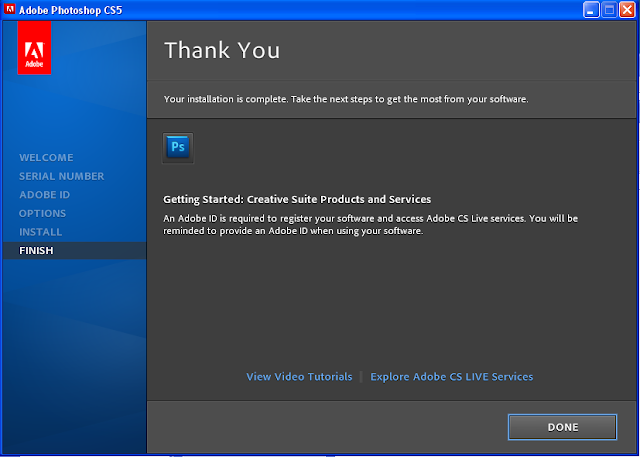Click the Thank You heading
This screenshot has width=640, height=457.
coord(222,50)
